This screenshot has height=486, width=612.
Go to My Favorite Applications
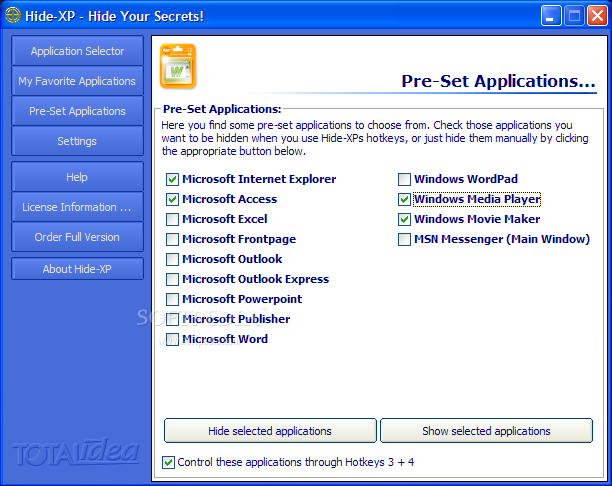coord(77,81)
